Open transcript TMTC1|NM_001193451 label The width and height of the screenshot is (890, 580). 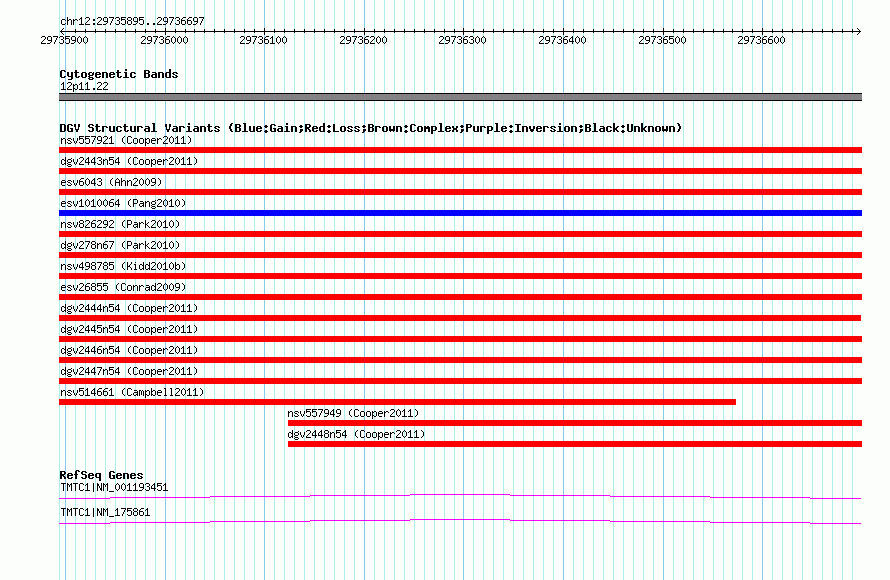click(114, 487)
